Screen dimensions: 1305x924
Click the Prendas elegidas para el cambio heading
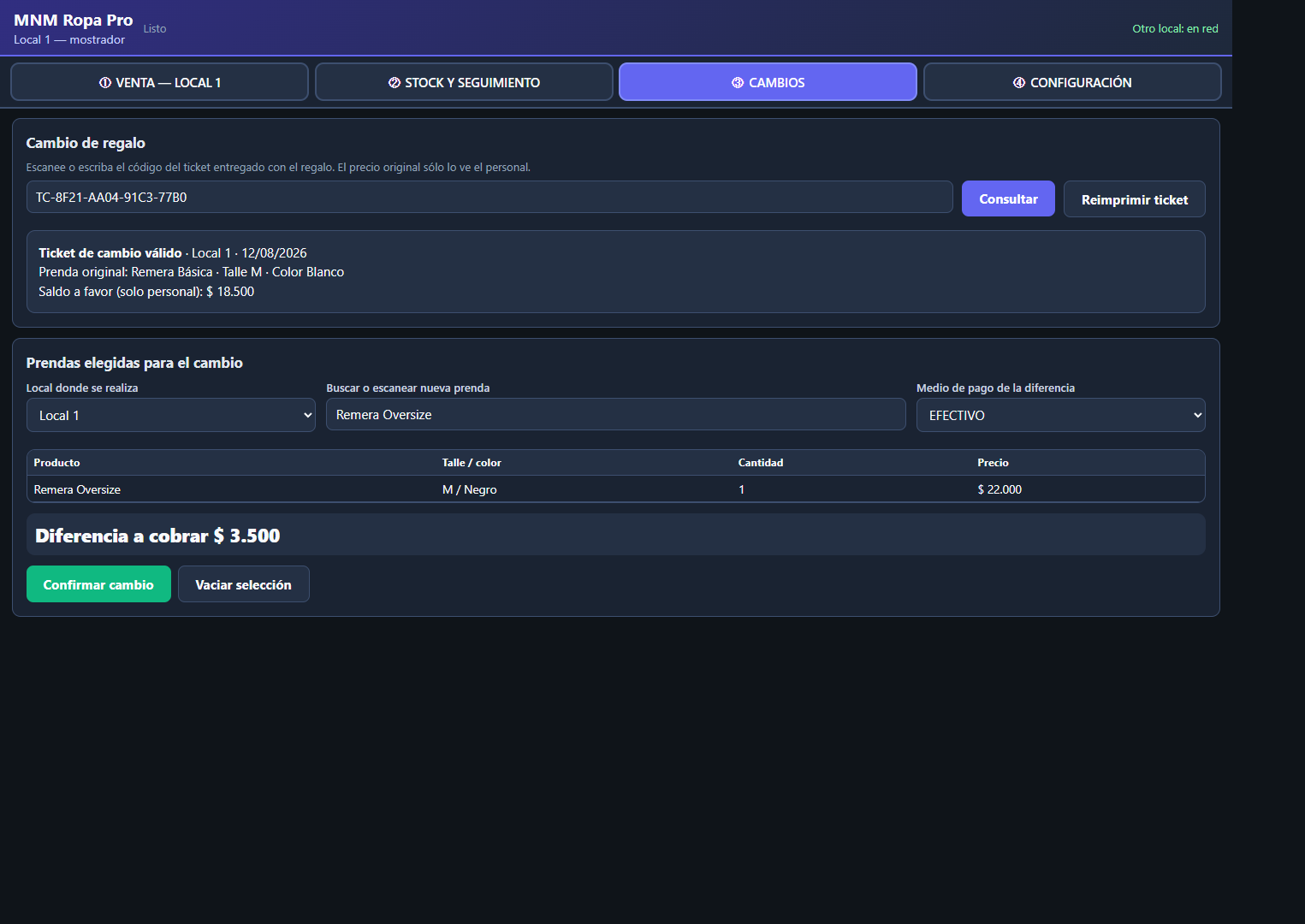point(134,363)
